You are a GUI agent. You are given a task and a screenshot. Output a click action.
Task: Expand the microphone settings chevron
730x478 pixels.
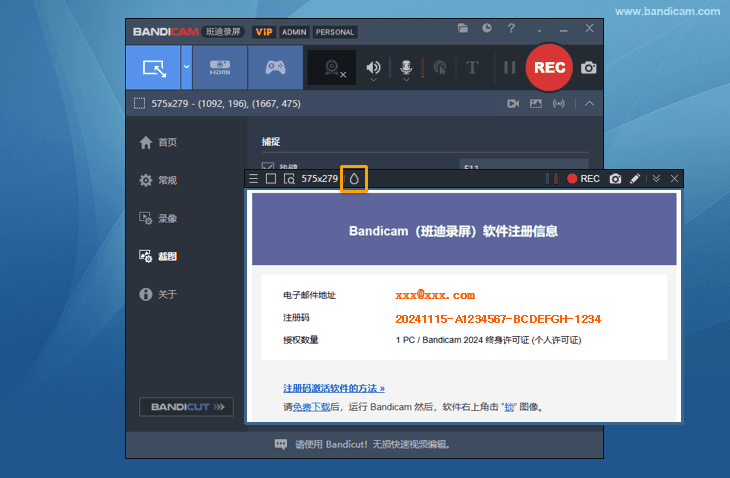406,80
